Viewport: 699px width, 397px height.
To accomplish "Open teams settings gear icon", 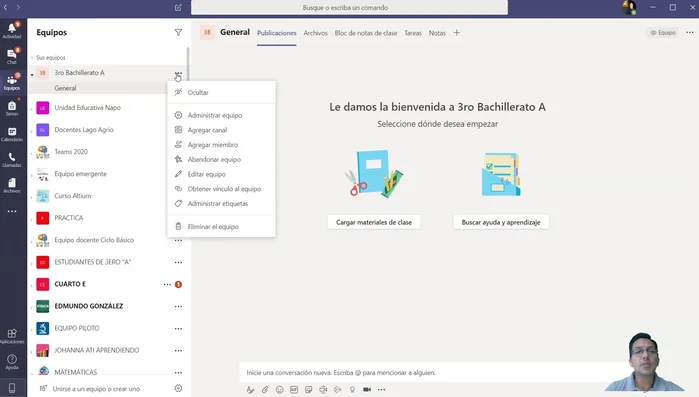I will tap(178, 388).
